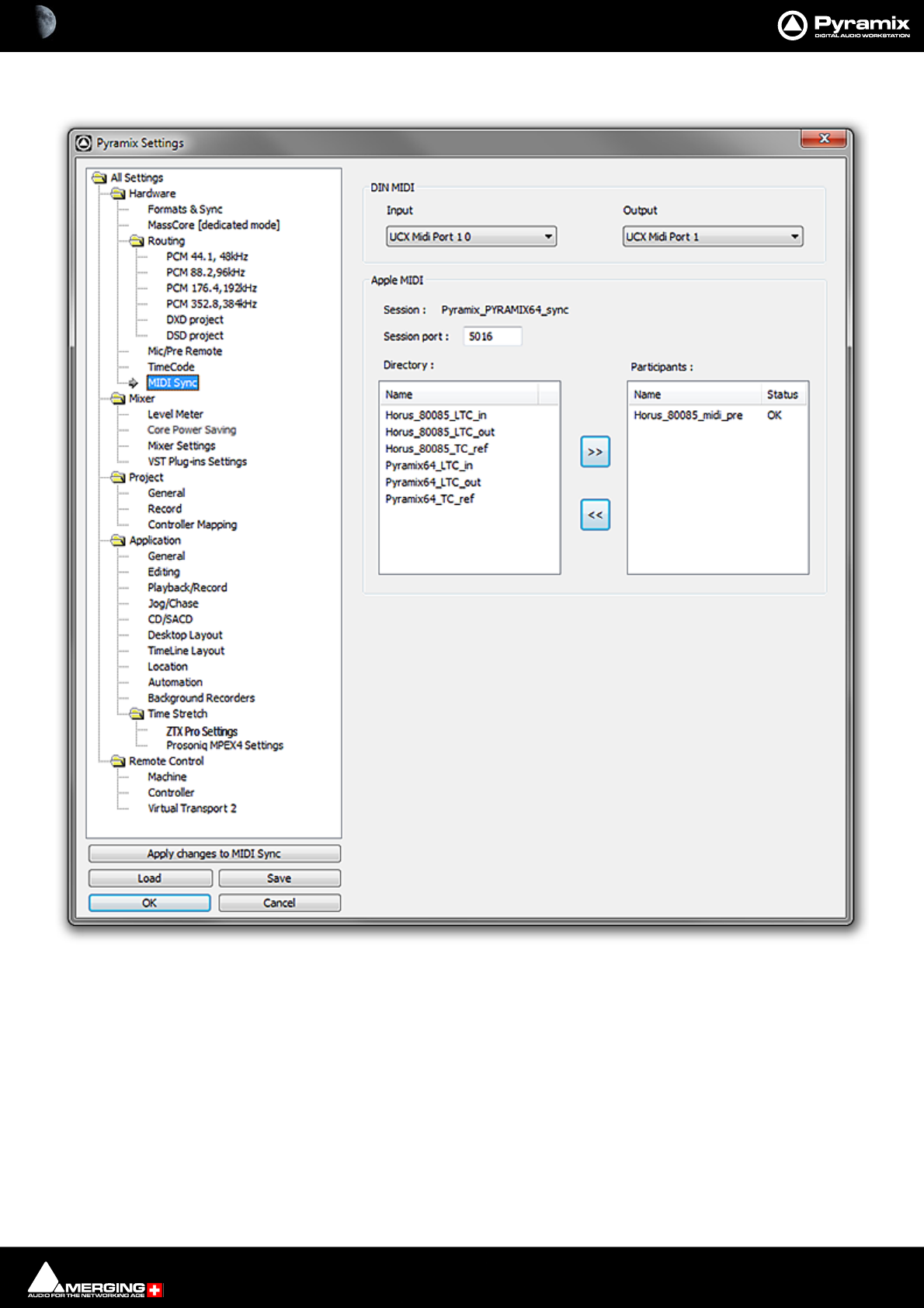Select MassCore [dedicated mode] item
The width and height of the screenshot is (924, 1308).
click(214, 225)
